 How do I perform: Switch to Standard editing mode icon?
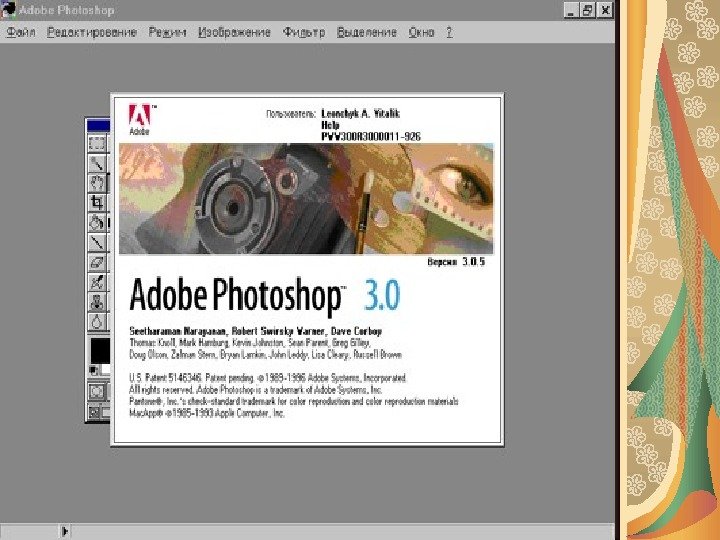97,392
